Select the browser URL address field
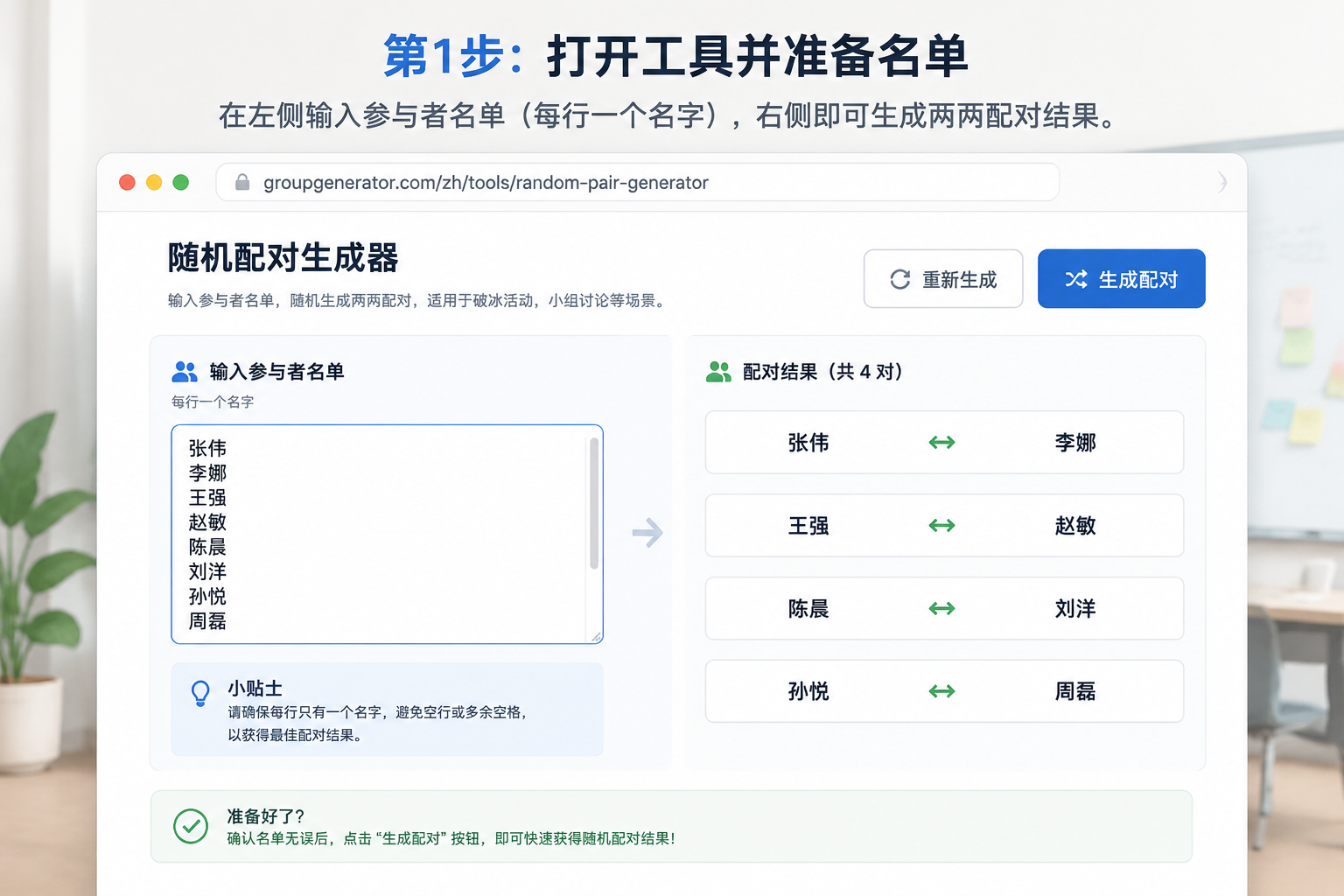This screenshot has width=1344, height=896. point(637,182)
